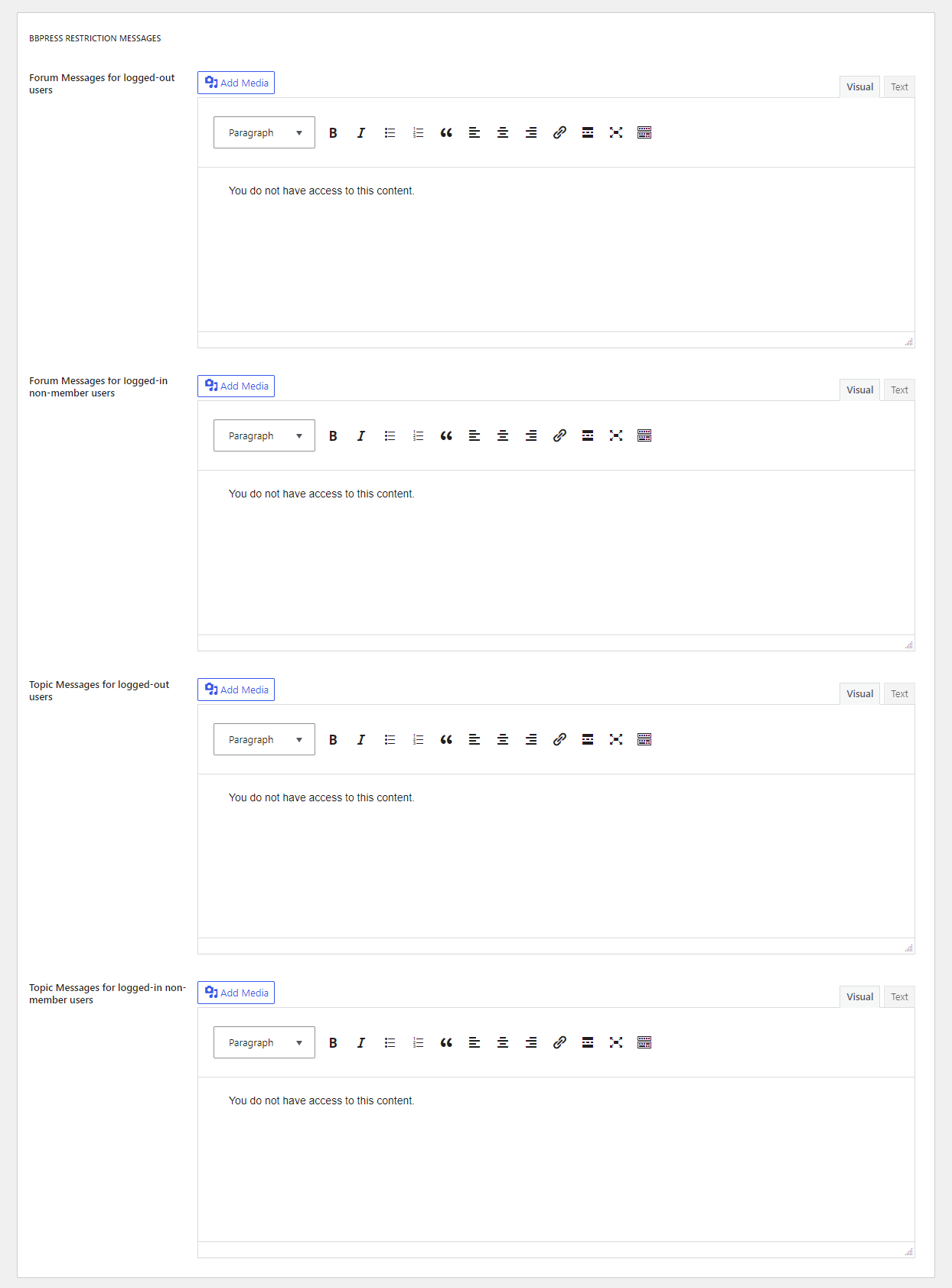Screen dimensions: 952x1288
Task: Align right in the first Forum Messages editor
Action: [x=531, y=132]
